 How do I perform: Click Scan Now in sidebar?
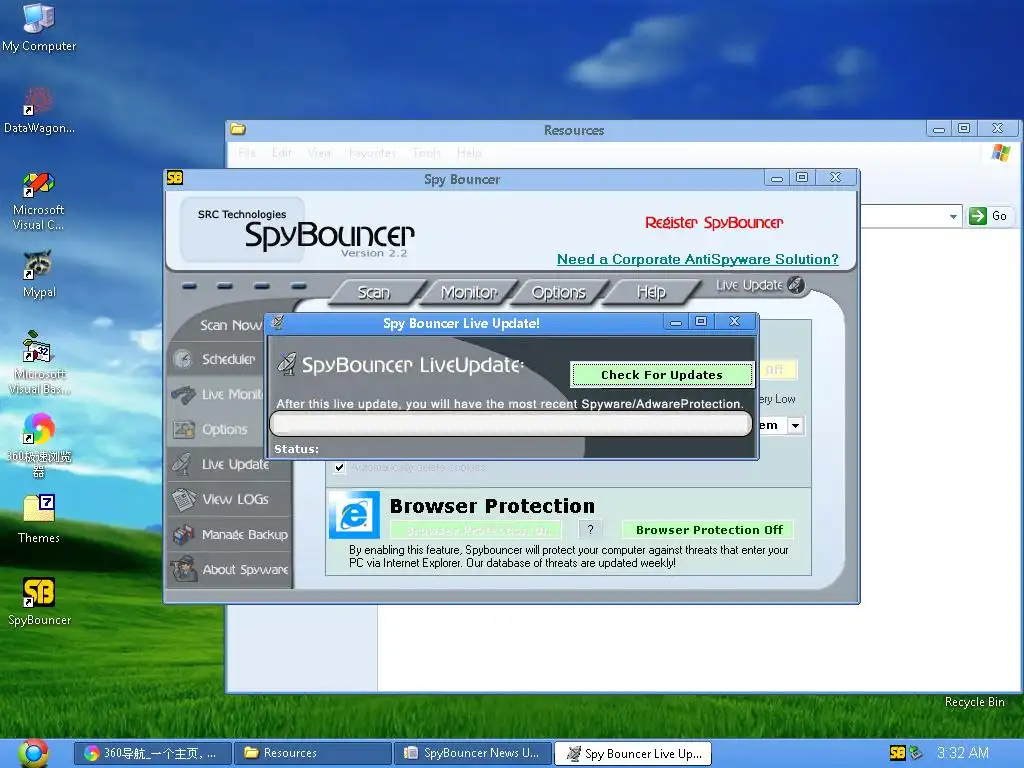231,325
